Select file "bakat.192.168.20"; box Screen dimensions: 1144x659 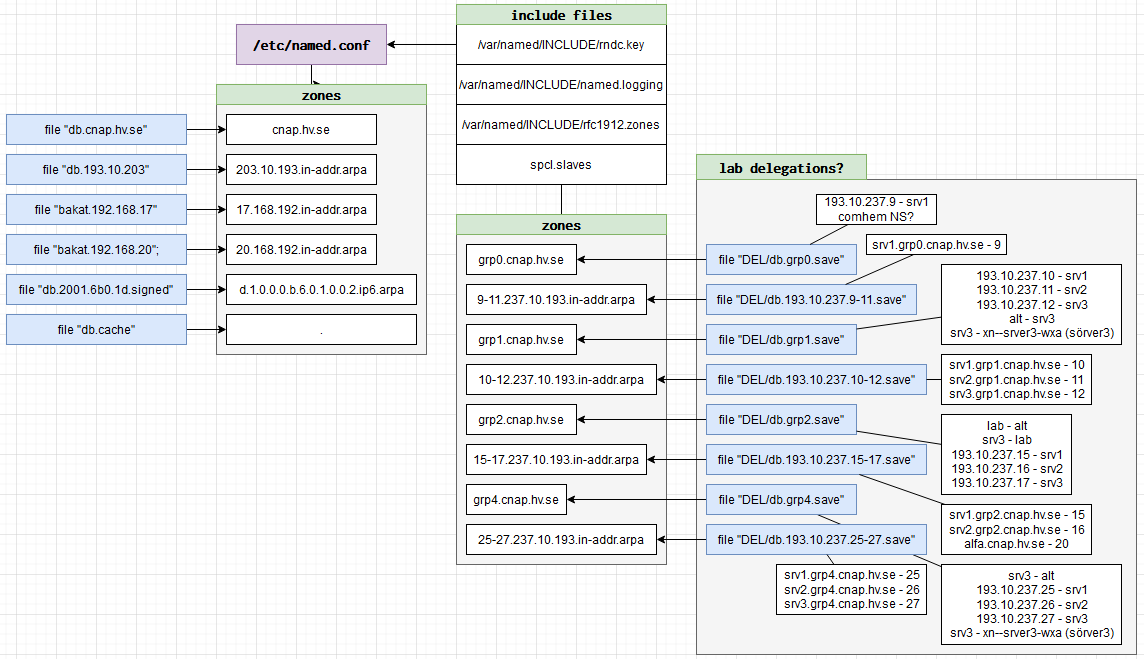(96, 250)
